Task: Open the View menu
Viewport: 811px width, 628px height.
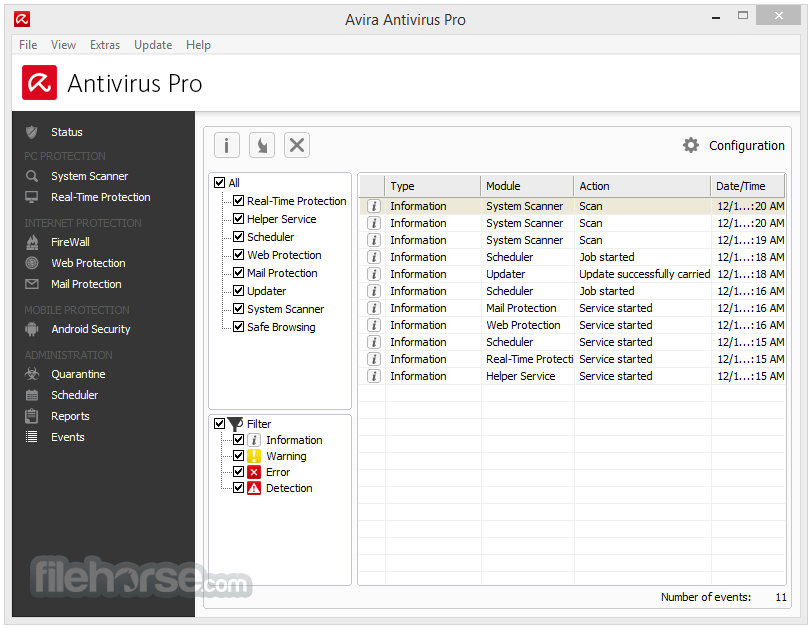Action: coord(64,45)
